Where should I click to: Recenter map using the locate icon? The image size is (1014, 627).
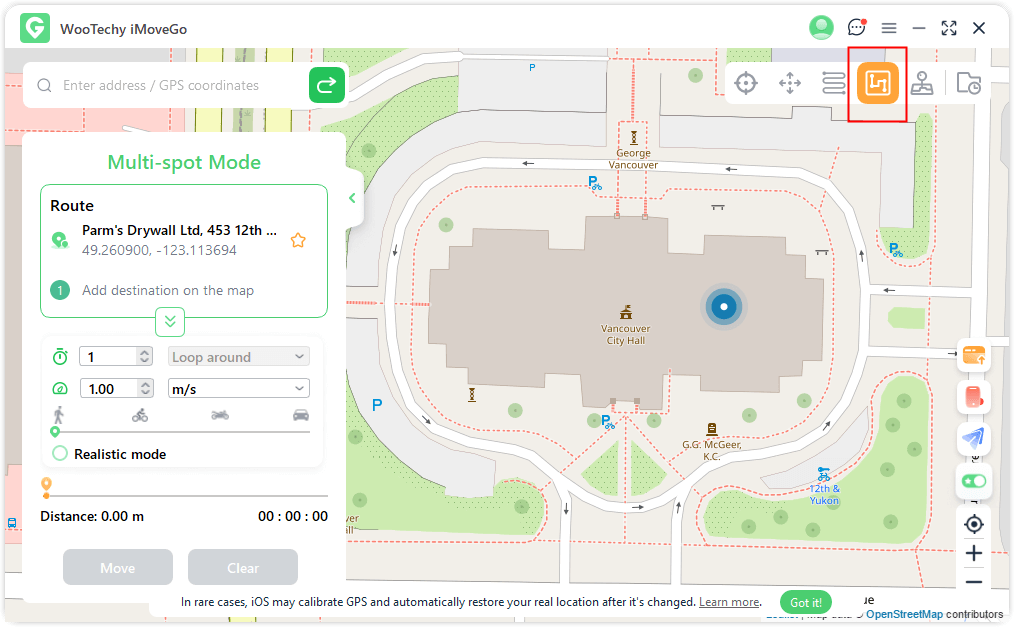[974, 524]
